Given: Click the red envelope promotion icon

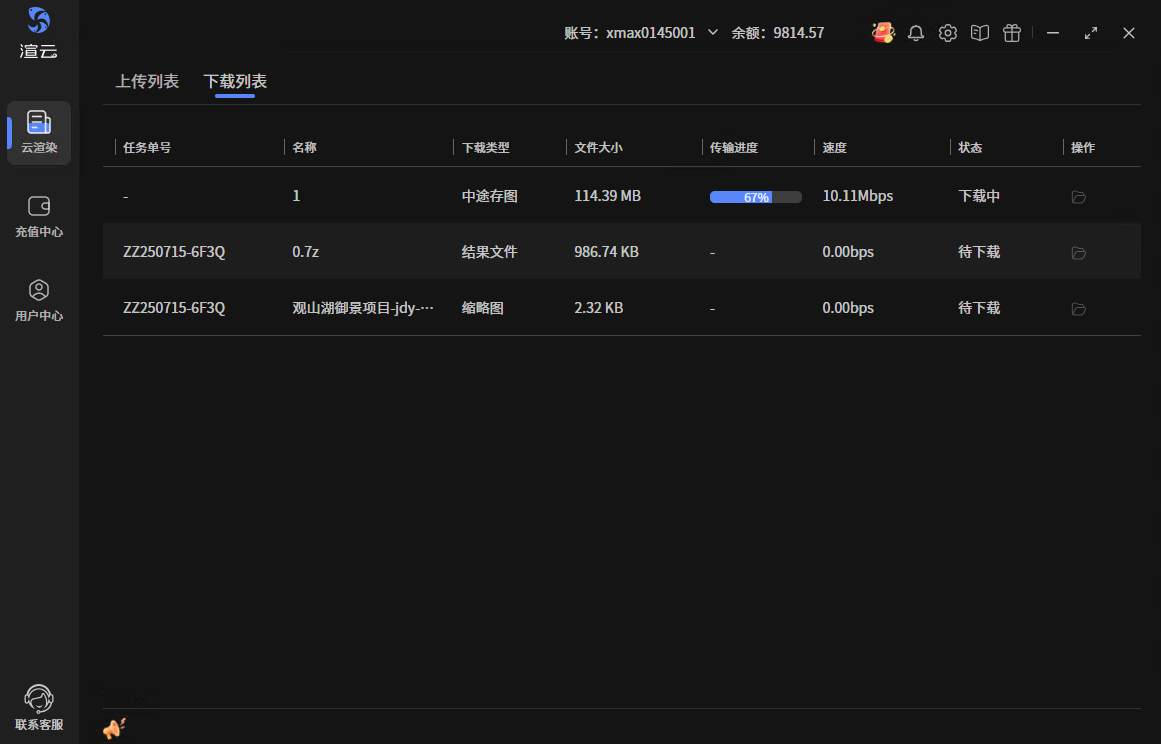Looking at the screenshot, I should [882, 33].
